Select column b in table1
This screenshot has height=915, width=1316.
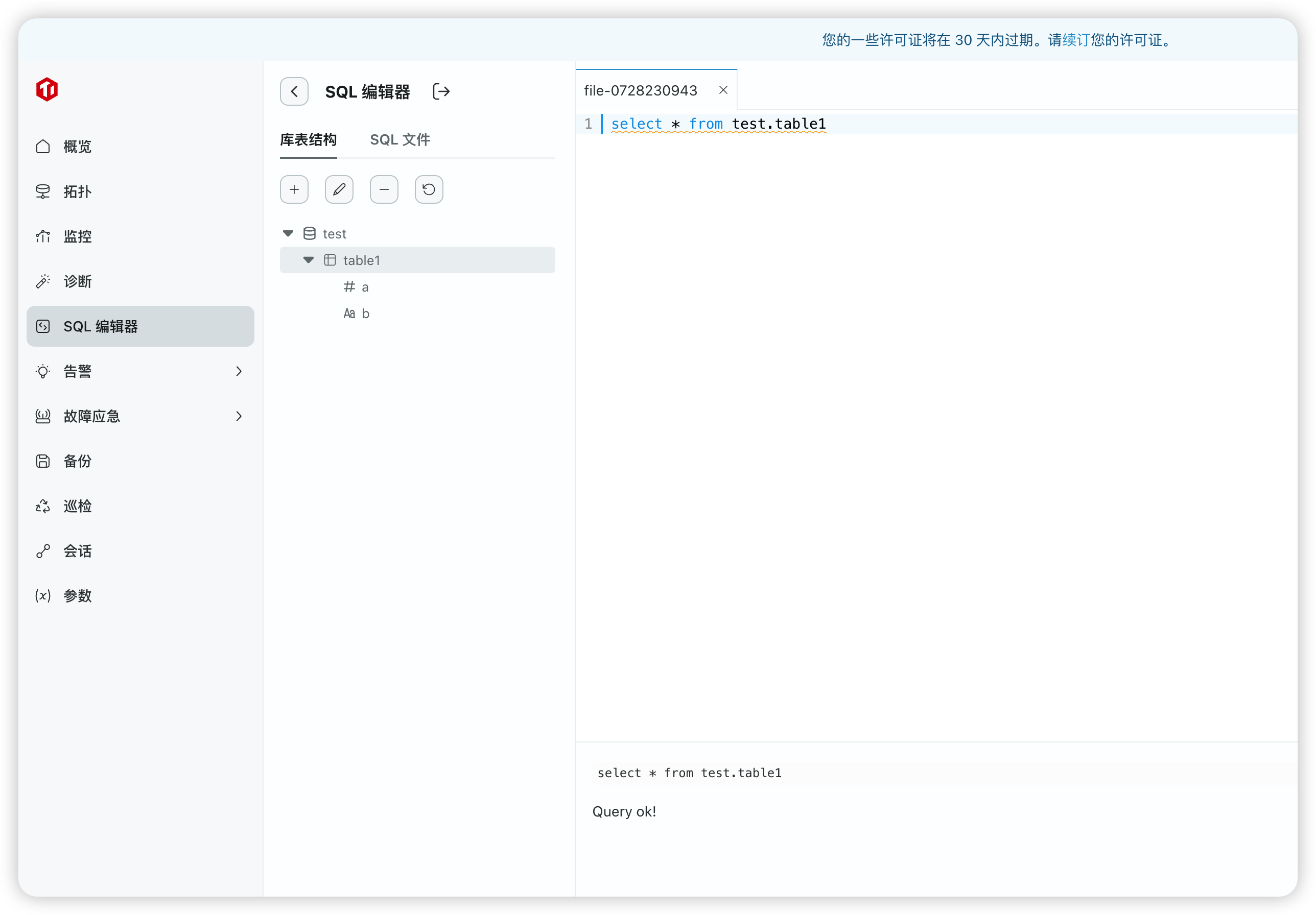(x=365, y=314)
